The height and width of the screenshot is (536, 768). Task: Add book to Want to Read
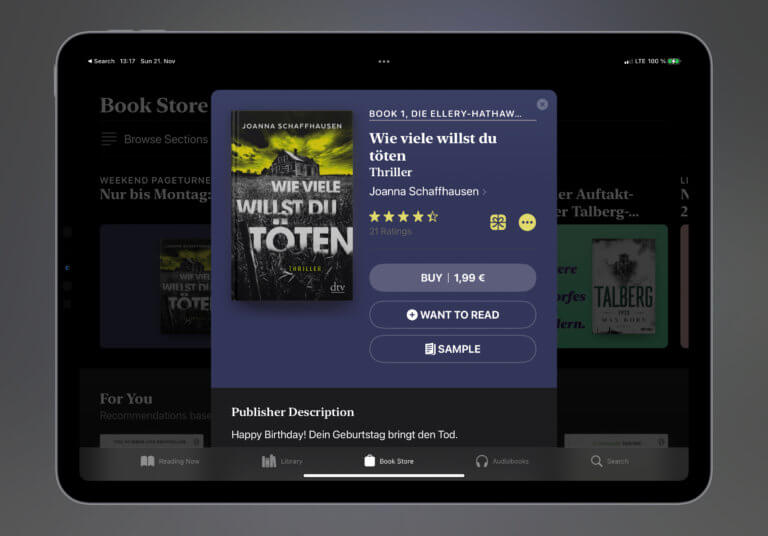click(x=452, y=315)
